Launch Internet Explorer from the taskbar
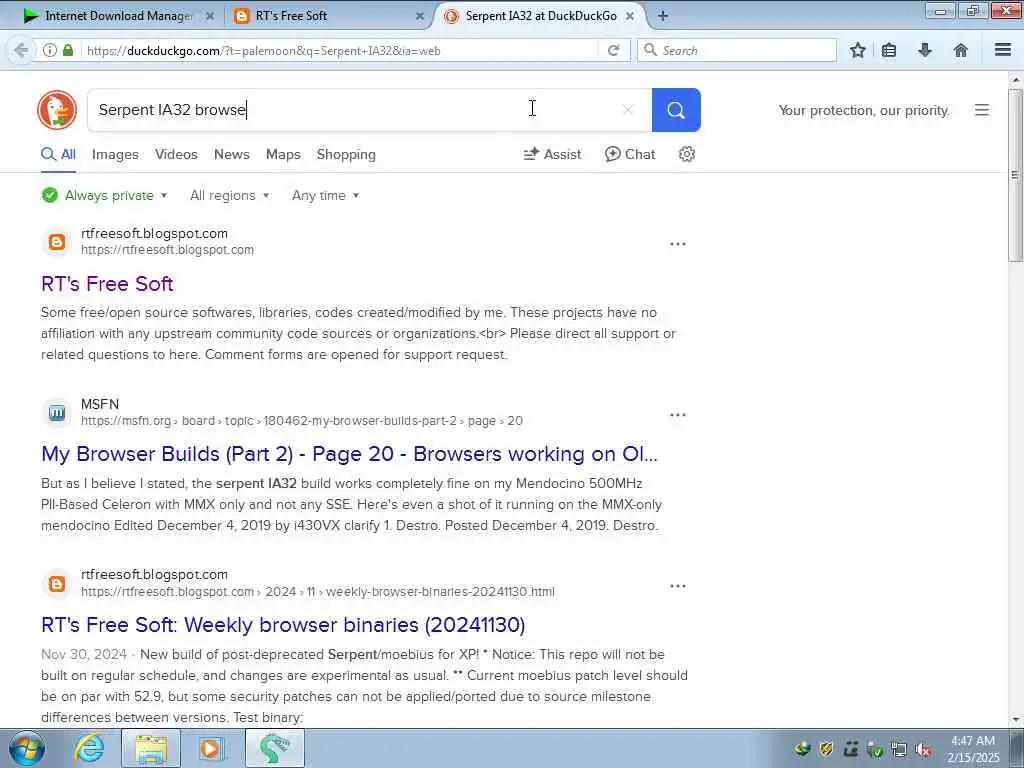Viewport: 1024px width, 768px height. (x=88, y=748)
